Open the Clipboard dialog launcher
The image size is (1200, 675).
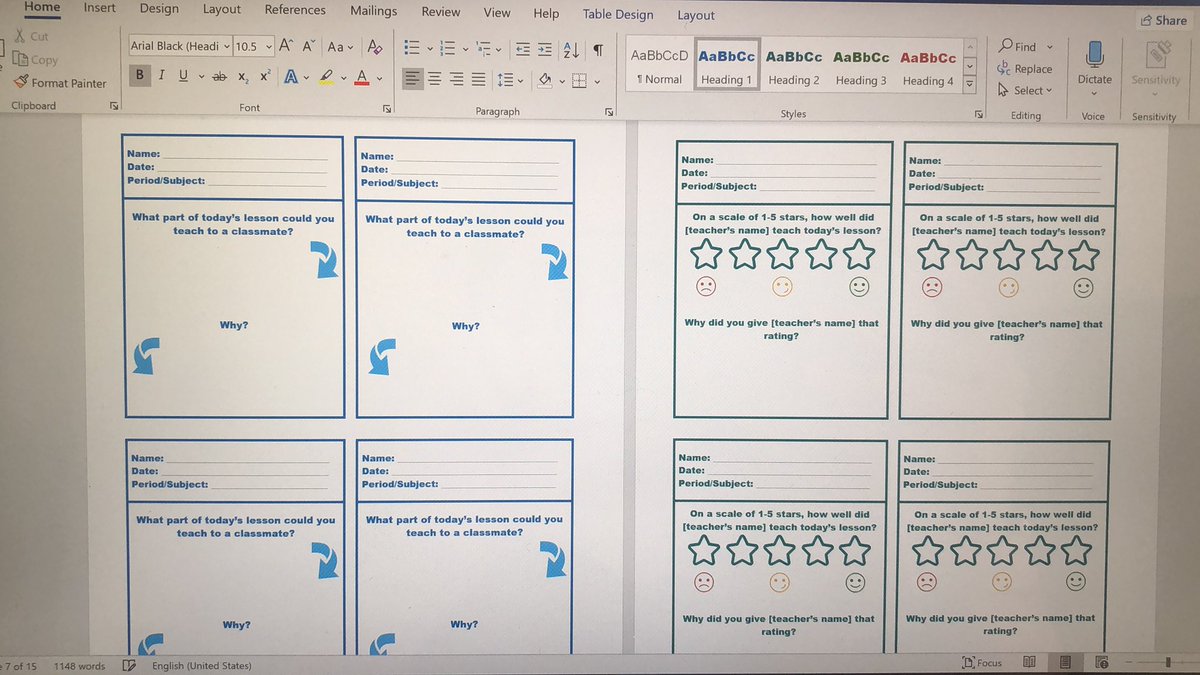coord(114,106)
